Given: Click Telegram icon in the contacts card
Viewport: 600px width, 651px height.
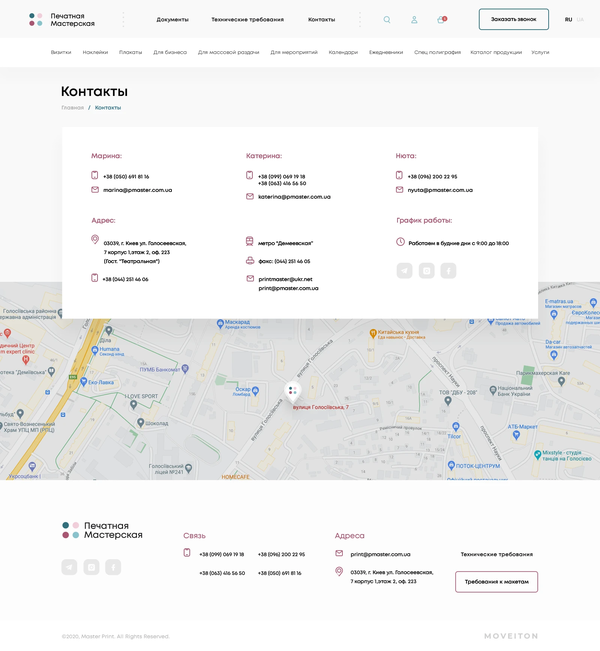Looking at the screenshot, I should click(x=404, y=270).
